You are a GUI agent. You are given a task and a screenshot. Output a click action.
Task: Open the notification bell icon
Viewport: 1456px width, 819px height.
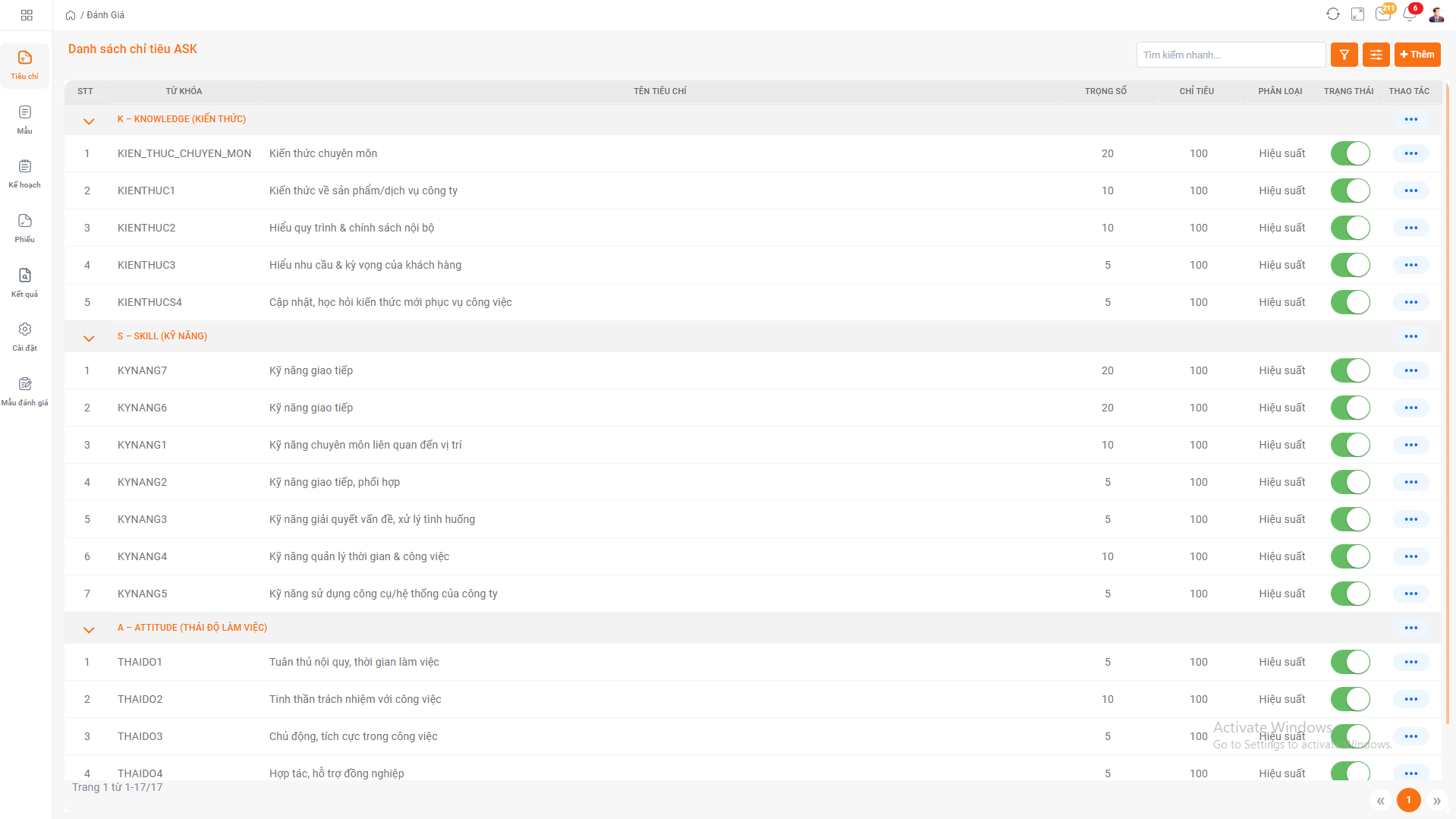(x=1409, y=14)
